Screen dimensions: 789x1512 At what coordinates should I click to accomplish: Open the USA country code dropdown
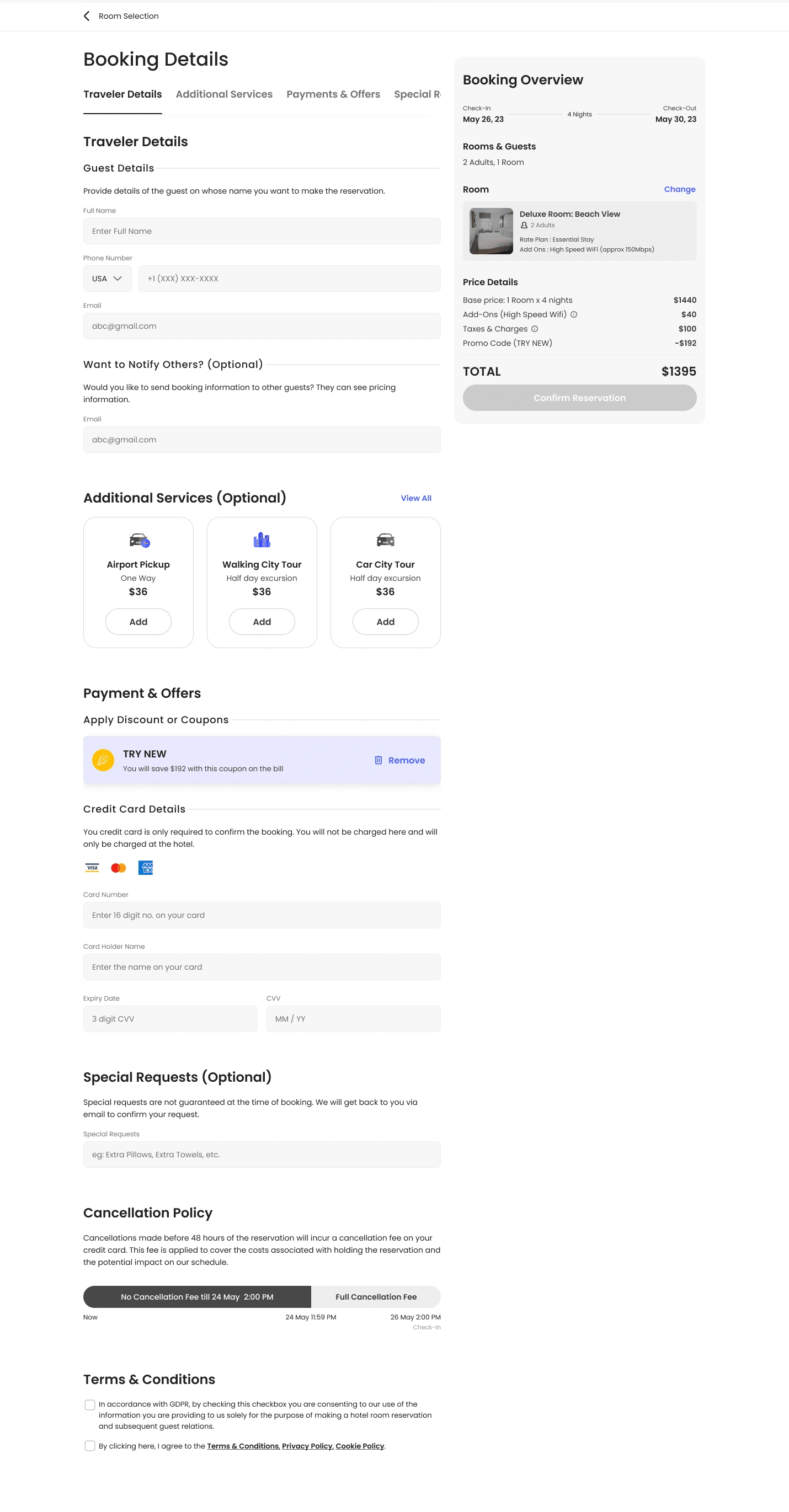108,279
